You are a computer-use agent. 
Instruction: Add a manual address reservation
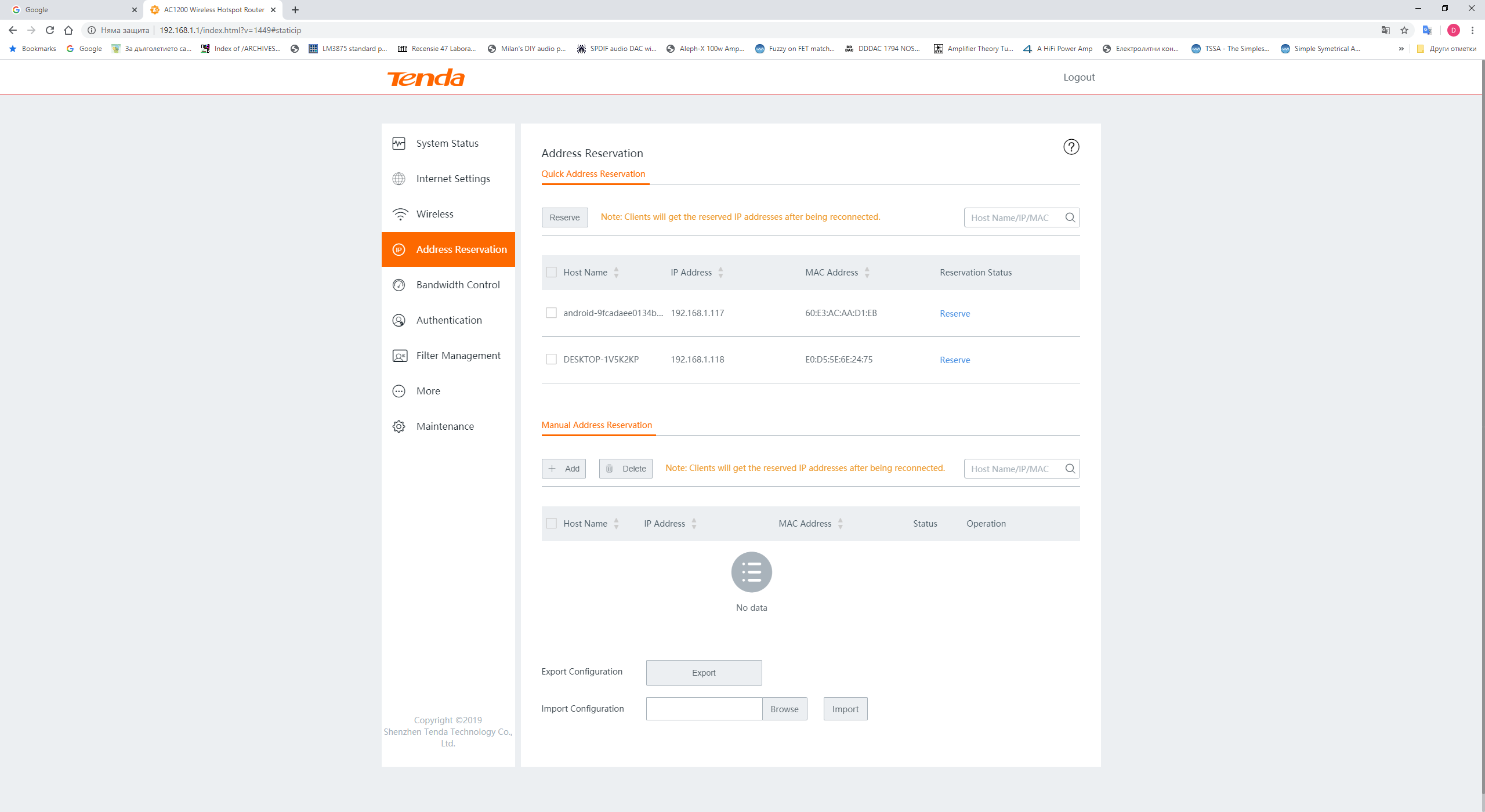point(563,469)
